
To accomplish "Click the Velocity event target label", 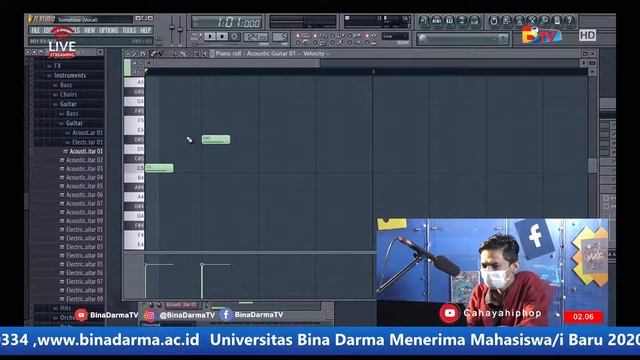I will coord(313,53).
